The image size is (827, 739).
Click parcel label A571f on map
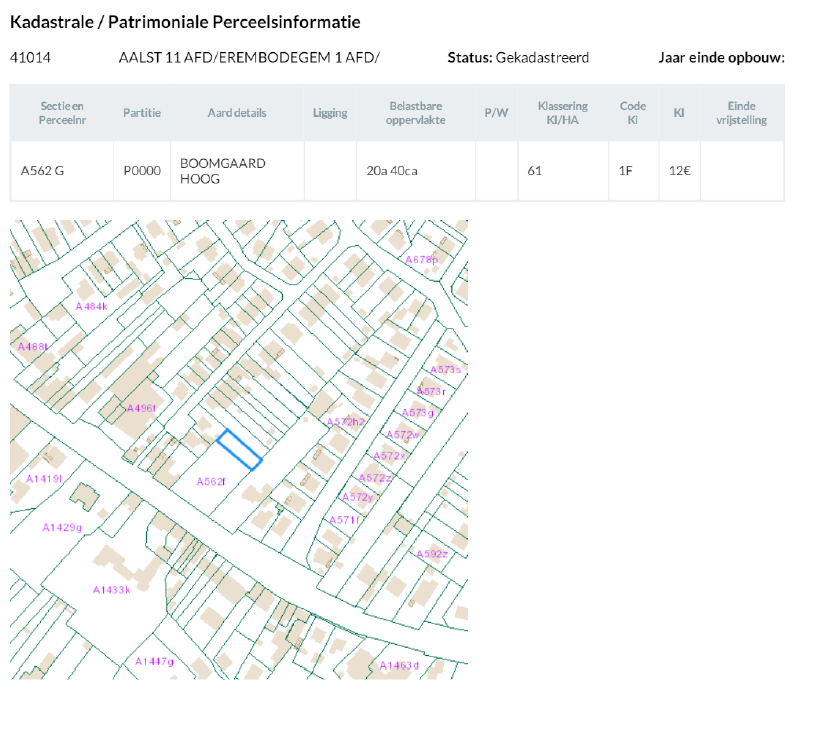click(x=345, y=520)
